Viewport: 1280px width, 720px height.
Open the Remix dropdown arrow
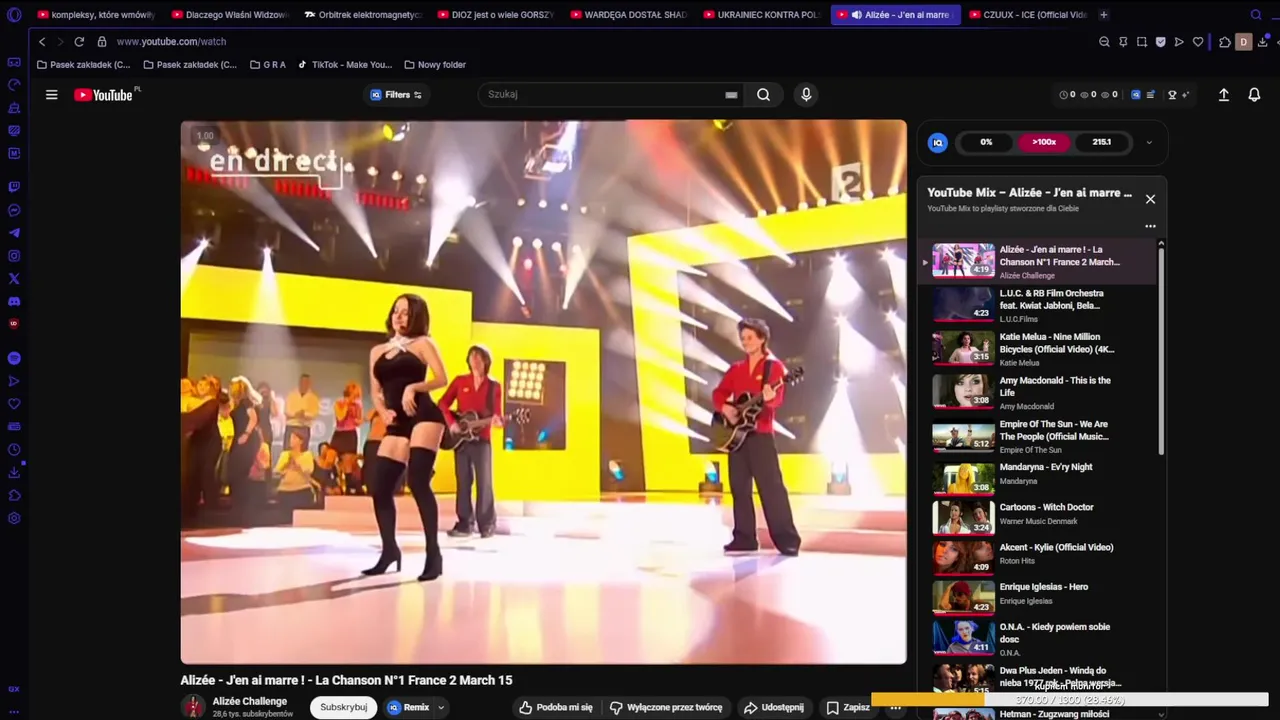point(441,707)
